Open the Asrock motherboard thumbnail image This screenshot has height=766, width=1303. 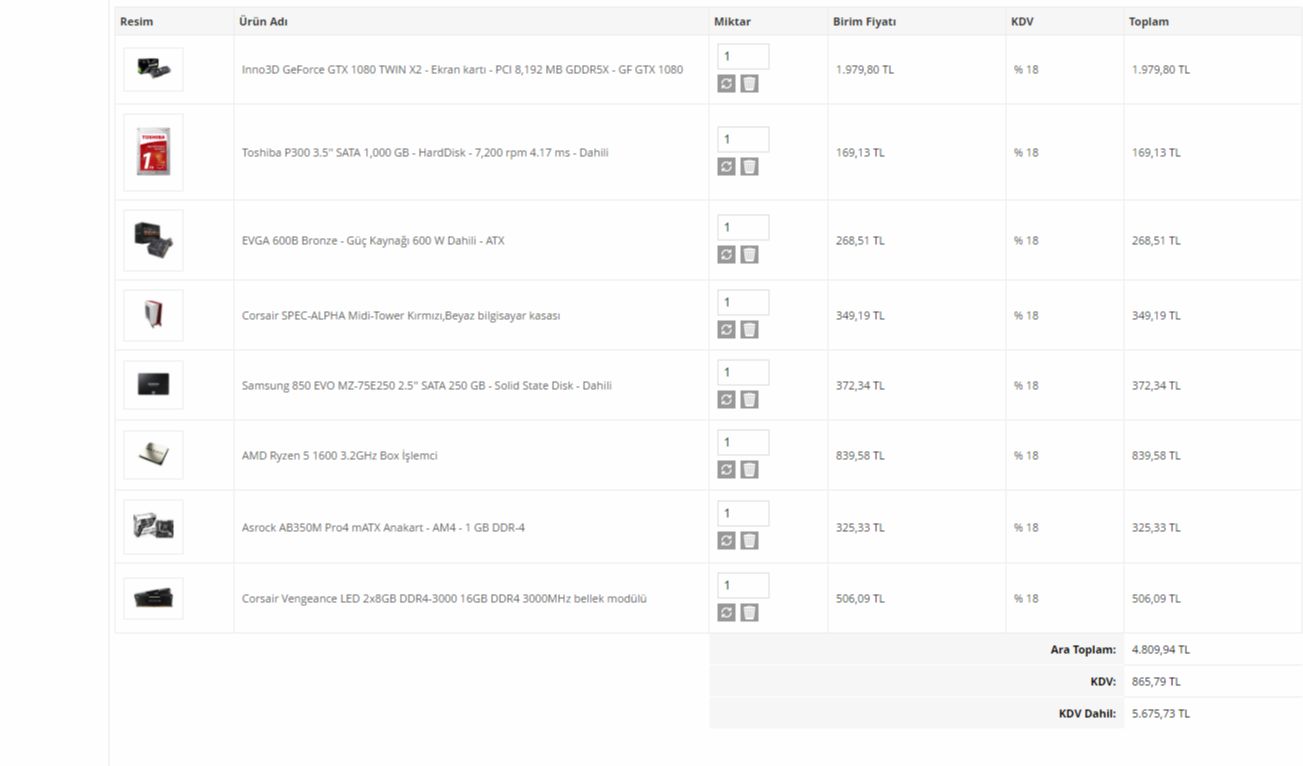click(x=153, y=527)
